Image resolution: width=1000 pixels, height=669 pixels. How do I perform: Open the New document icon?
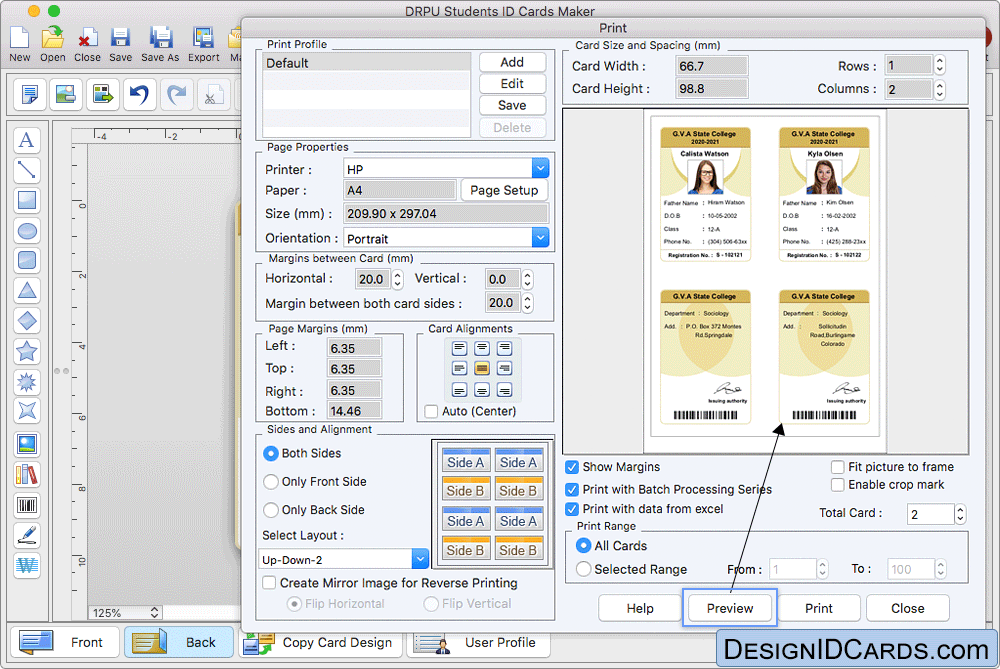(x=20, y=44)
